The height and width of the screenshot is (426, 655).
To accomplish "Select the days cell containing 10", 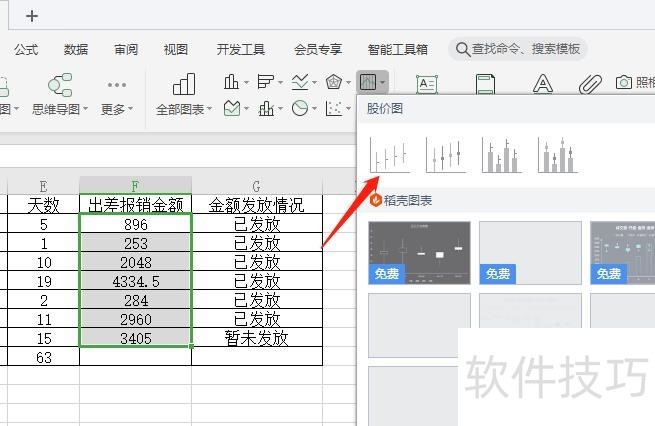I will [x=43, y=262].
